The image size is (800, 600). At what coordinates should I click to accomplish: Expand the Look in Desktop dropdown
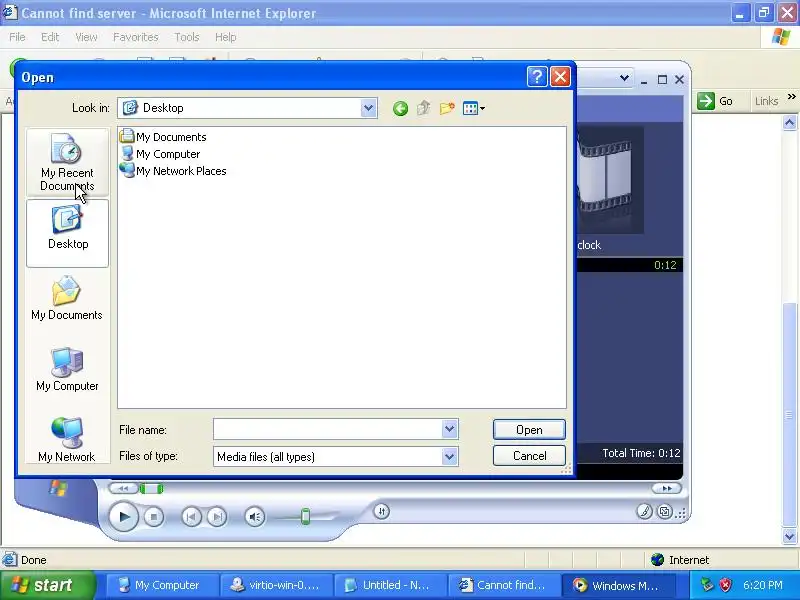point(368,108)
